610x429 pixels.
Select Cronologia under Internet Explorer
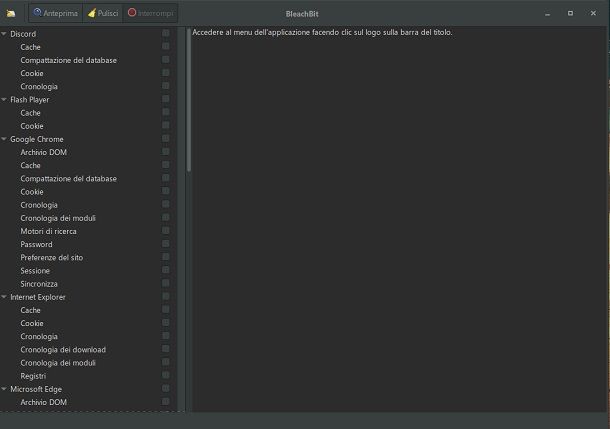[39, 336]
